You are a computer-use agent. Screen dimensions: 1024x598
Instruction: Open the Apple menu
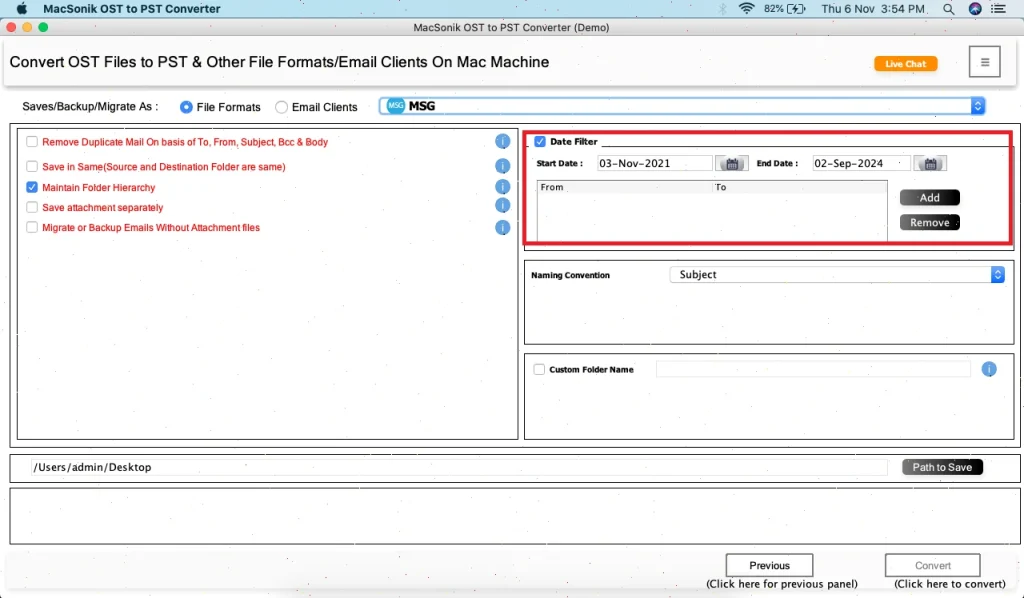[x=21, y=9]
